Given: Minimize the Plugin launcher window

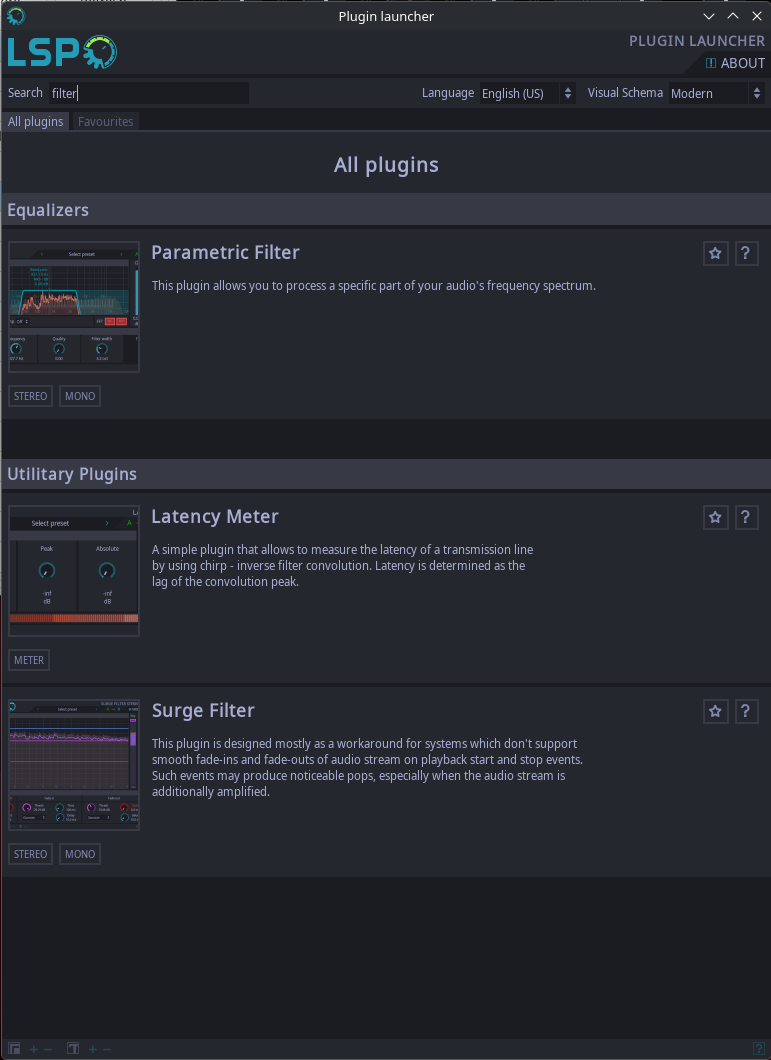Looking at the screenshot, I should pos(709,16).
